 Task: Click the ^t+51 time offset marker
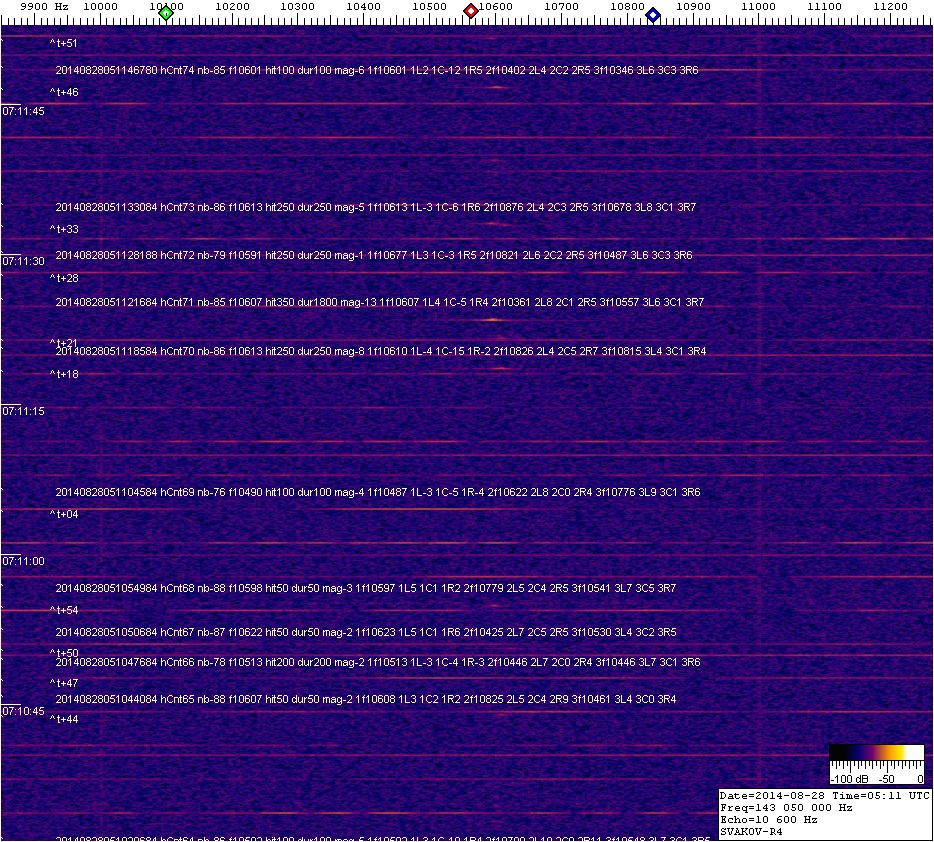tap(64, 44)
